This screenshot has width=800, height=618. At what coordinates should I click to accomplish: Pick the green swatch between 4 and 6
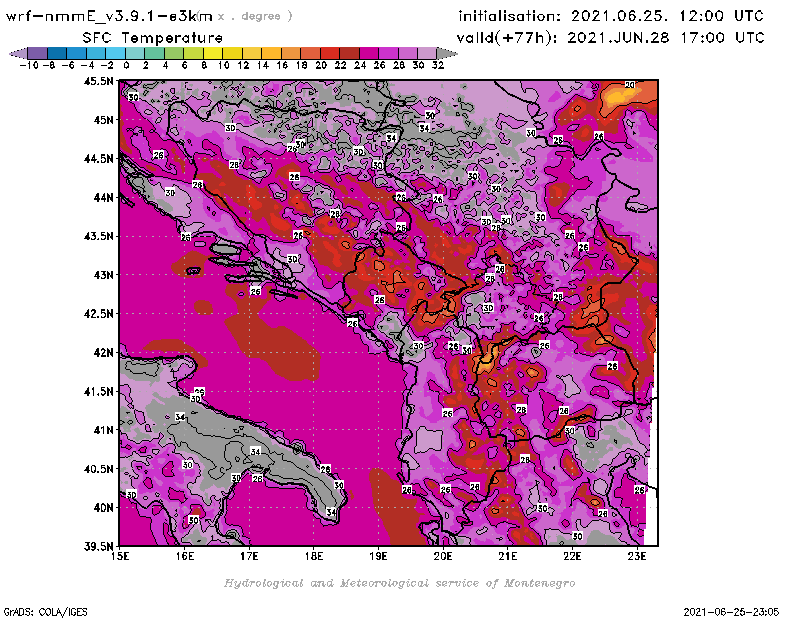(x=174, y=52)
